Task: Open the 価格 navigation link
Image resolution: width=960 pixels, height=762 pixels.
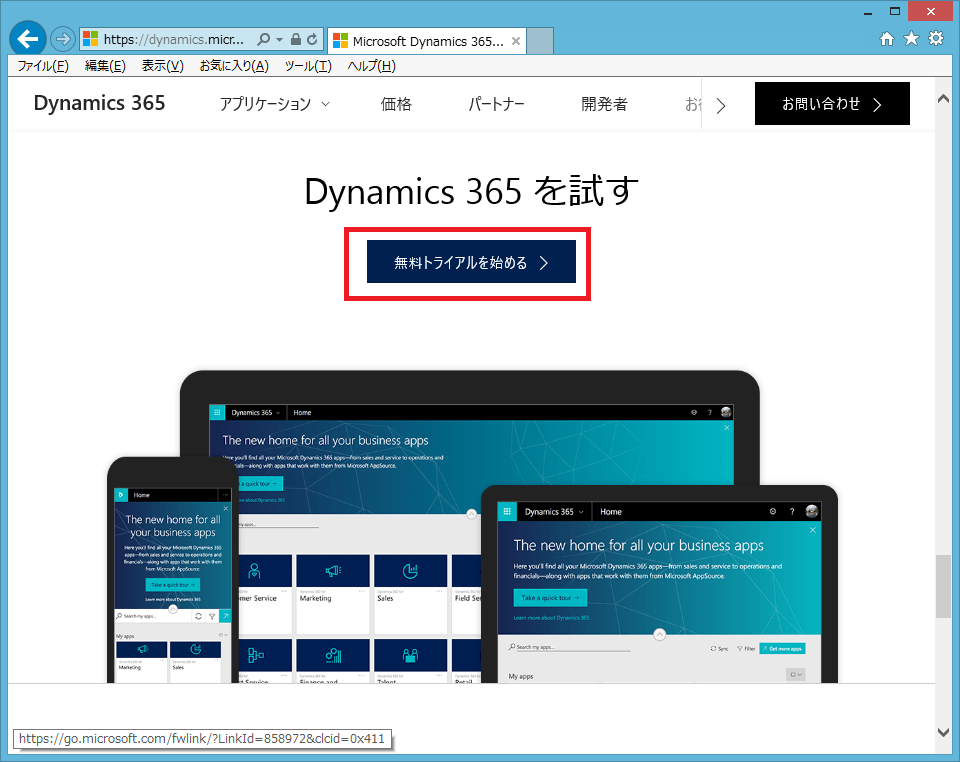Action: point(396,104)
